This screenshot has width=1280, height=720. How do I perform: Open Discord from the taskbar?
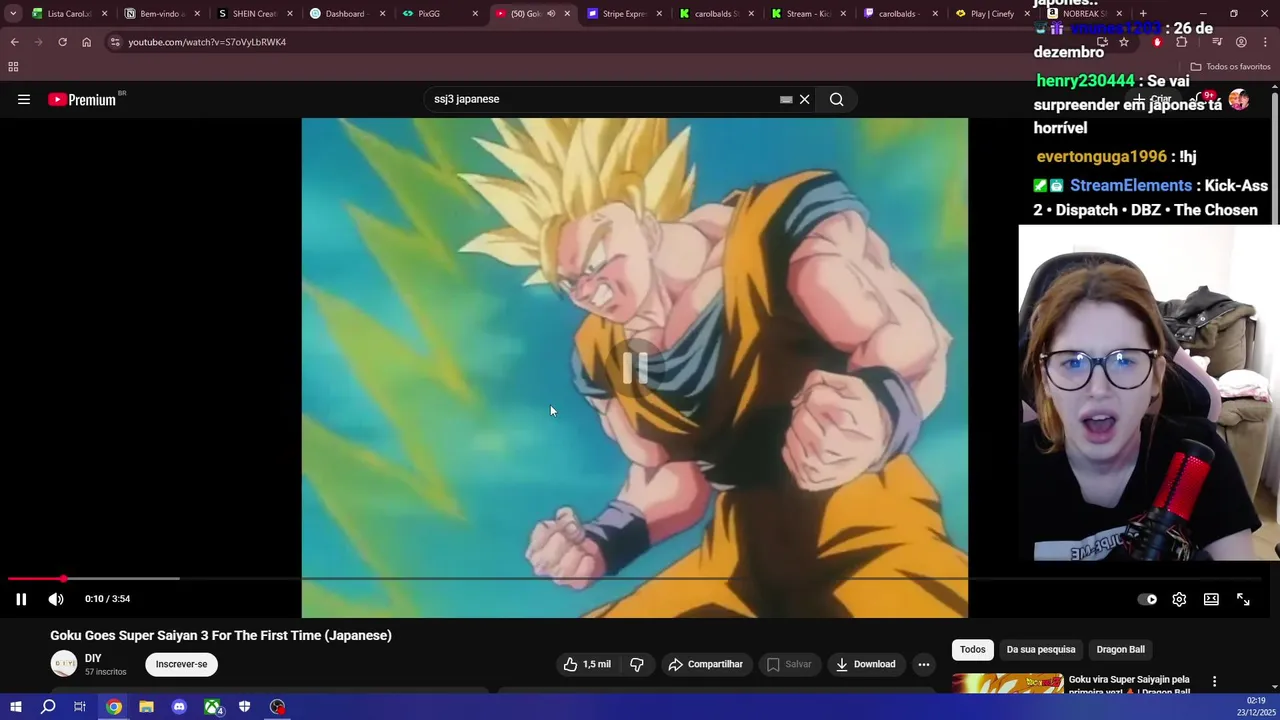[x=179, y=707]
